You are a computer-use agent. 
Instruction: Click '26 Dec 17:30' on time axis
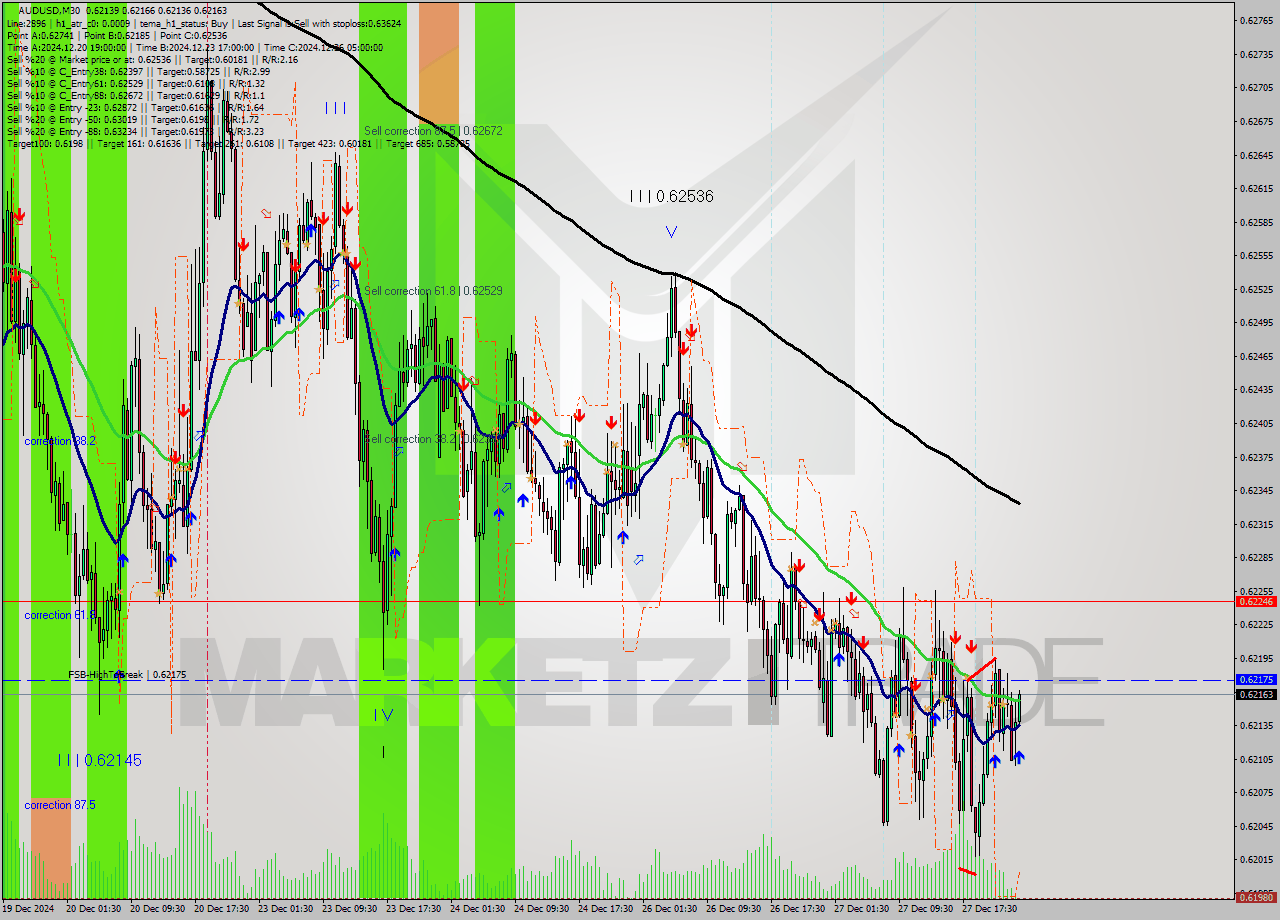click(x=797, y=909)
